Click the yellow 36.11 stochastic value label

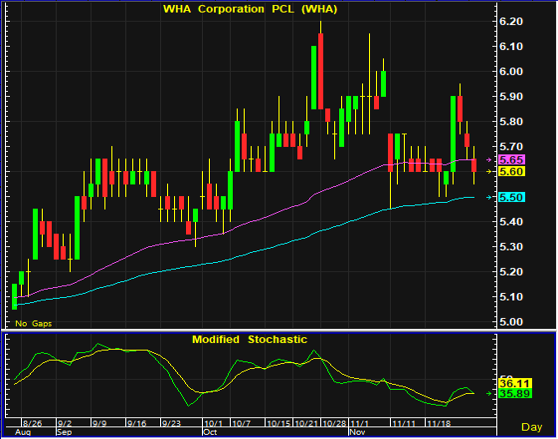tap(515, 384)
